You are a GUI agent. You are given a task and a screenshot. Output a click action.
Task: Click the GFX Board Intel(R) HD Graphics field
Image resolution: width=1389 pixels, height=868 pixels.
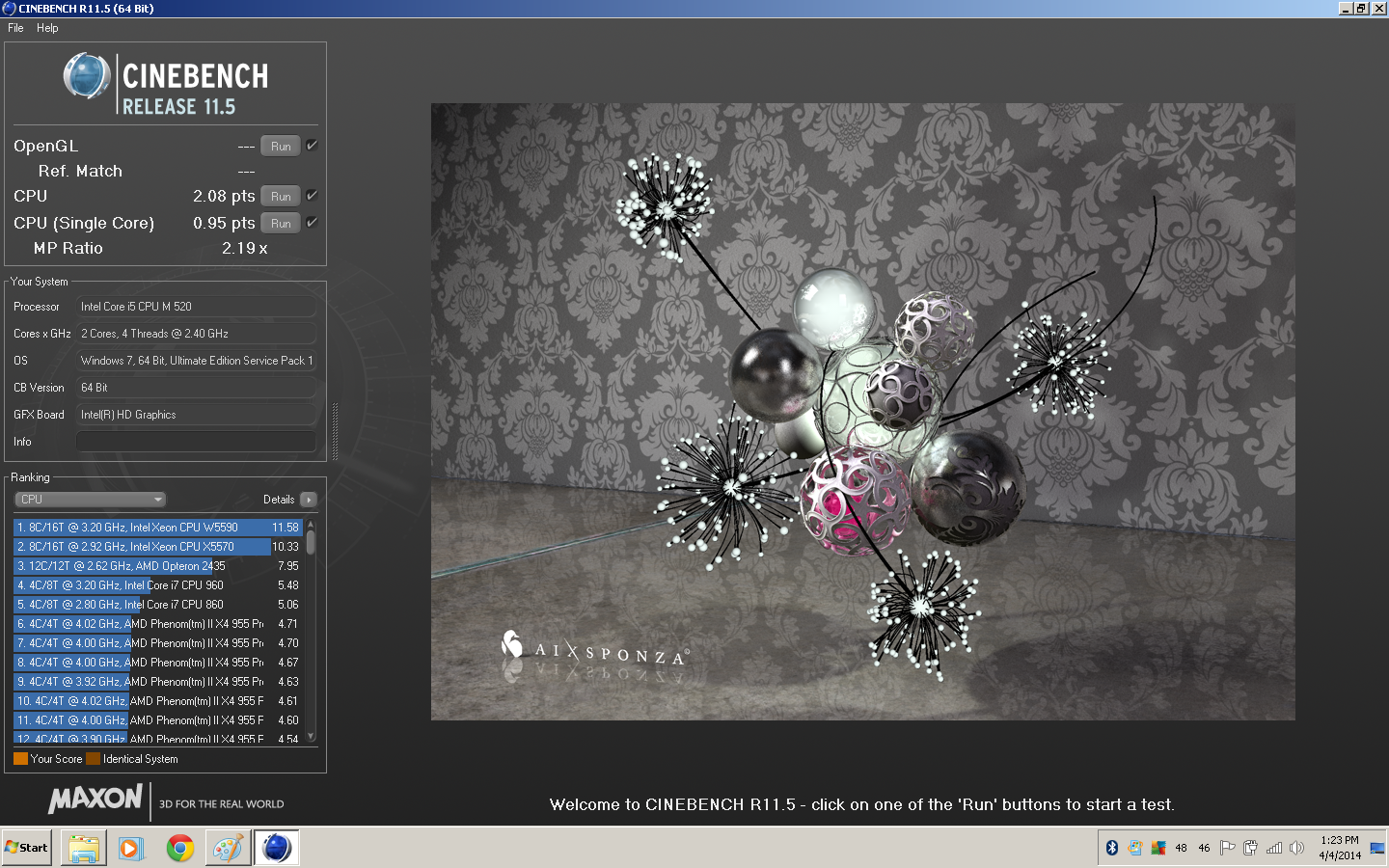[x=196, y=415]
